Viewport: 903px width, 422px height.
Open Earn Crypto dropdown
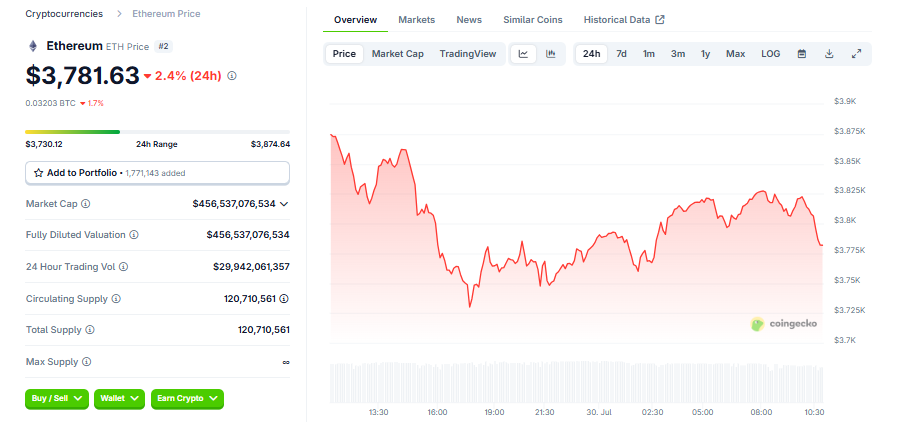click(x=187, y=398)
